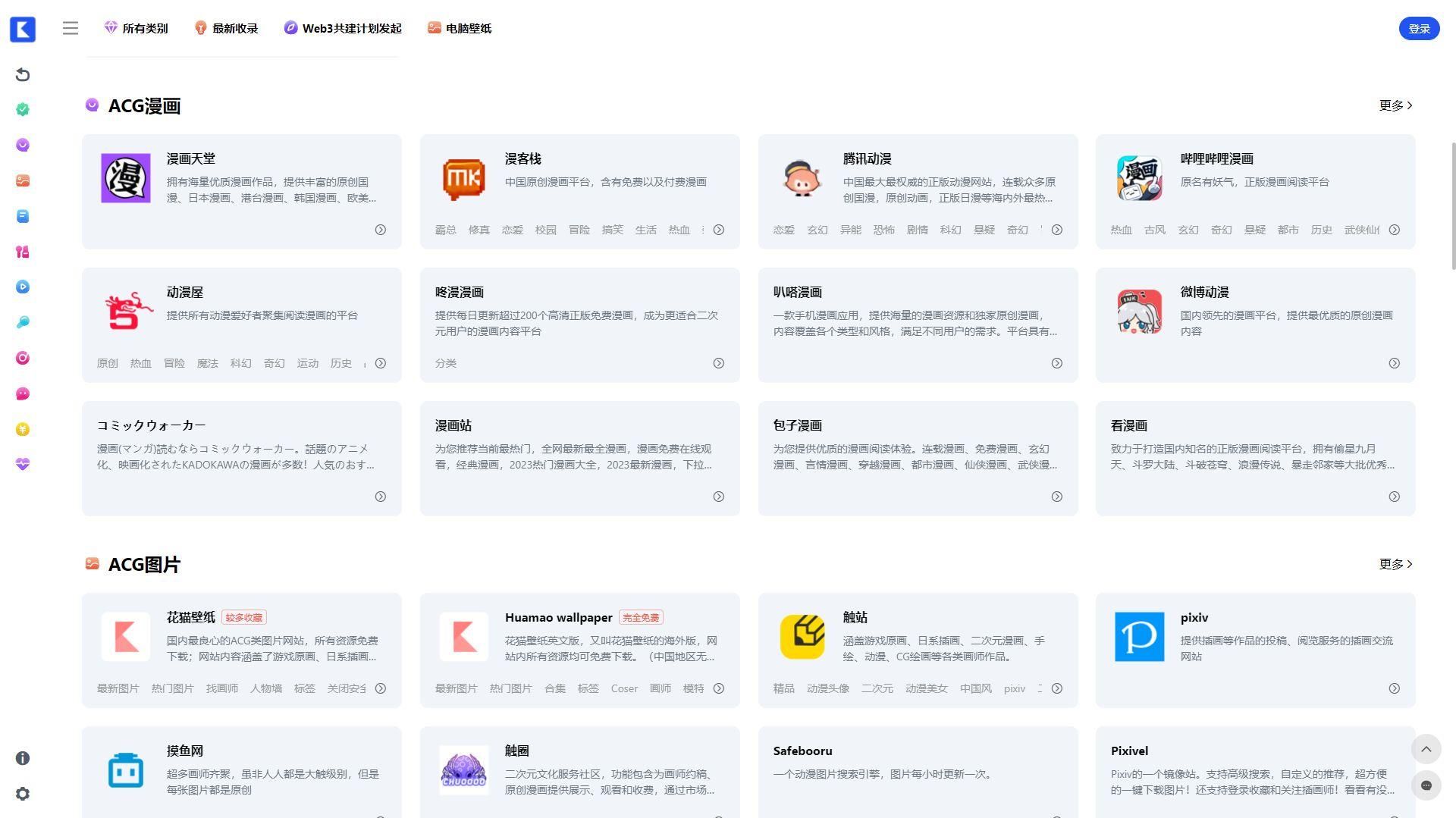Open the Pixivel card title

pos(1130,751)
